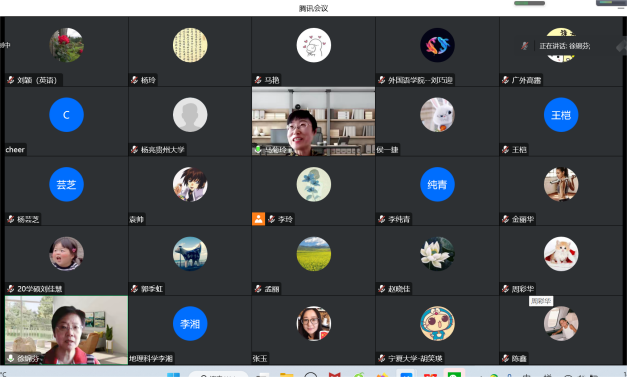Click the muted microphone icon beside 马艳
627x377 pixels.
(x=258, y=80)
